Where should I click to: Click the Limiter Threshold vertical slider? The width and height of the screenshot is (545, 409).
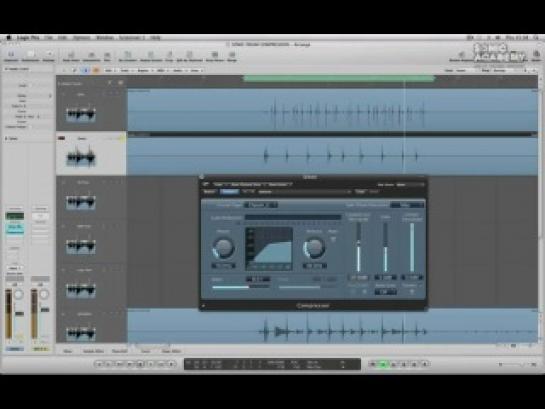point(412,247)
